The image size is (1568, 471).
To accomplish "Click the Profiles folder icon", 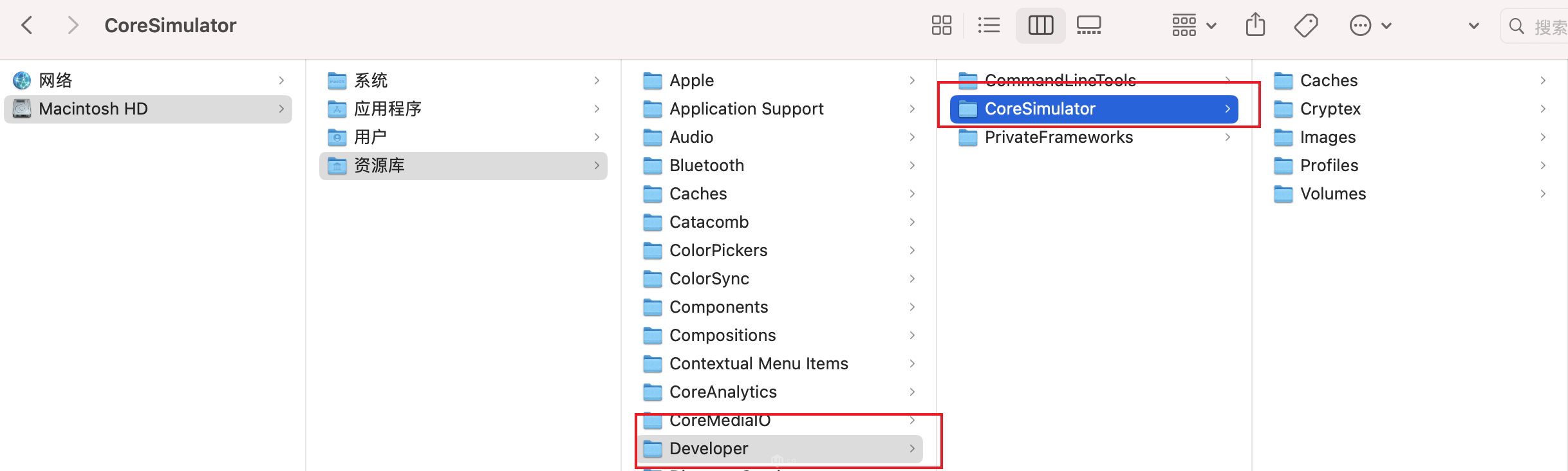I will tap(1283, 165).
